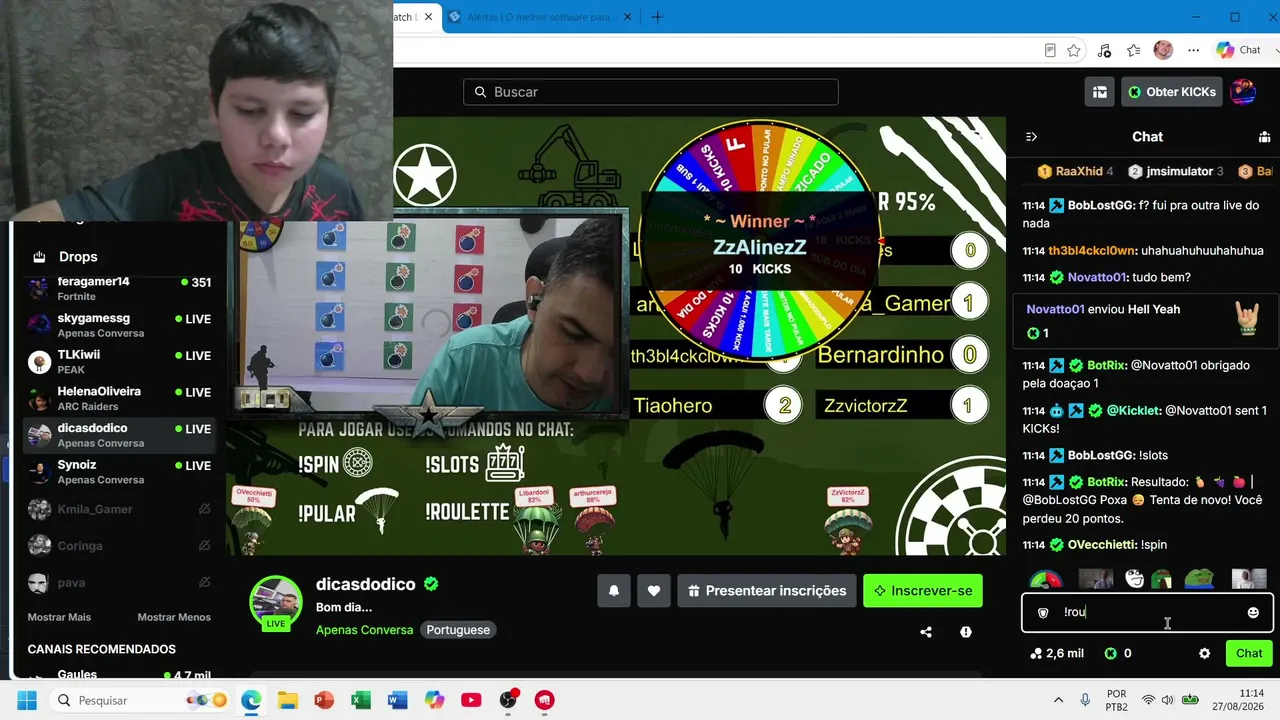
Task: Click the Edge reader view icon
Action: (1050, 50)
